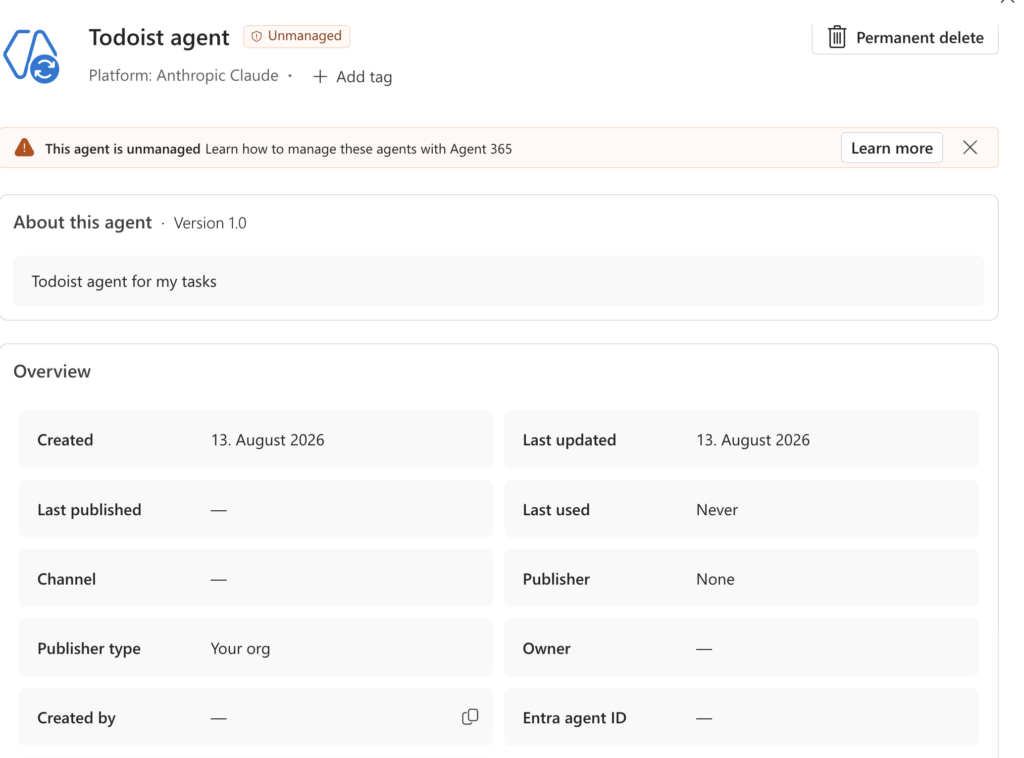The height and width of the screenshot is (758, 1024).
Task: Click the trash can icon
Action: tap(837, 37)
